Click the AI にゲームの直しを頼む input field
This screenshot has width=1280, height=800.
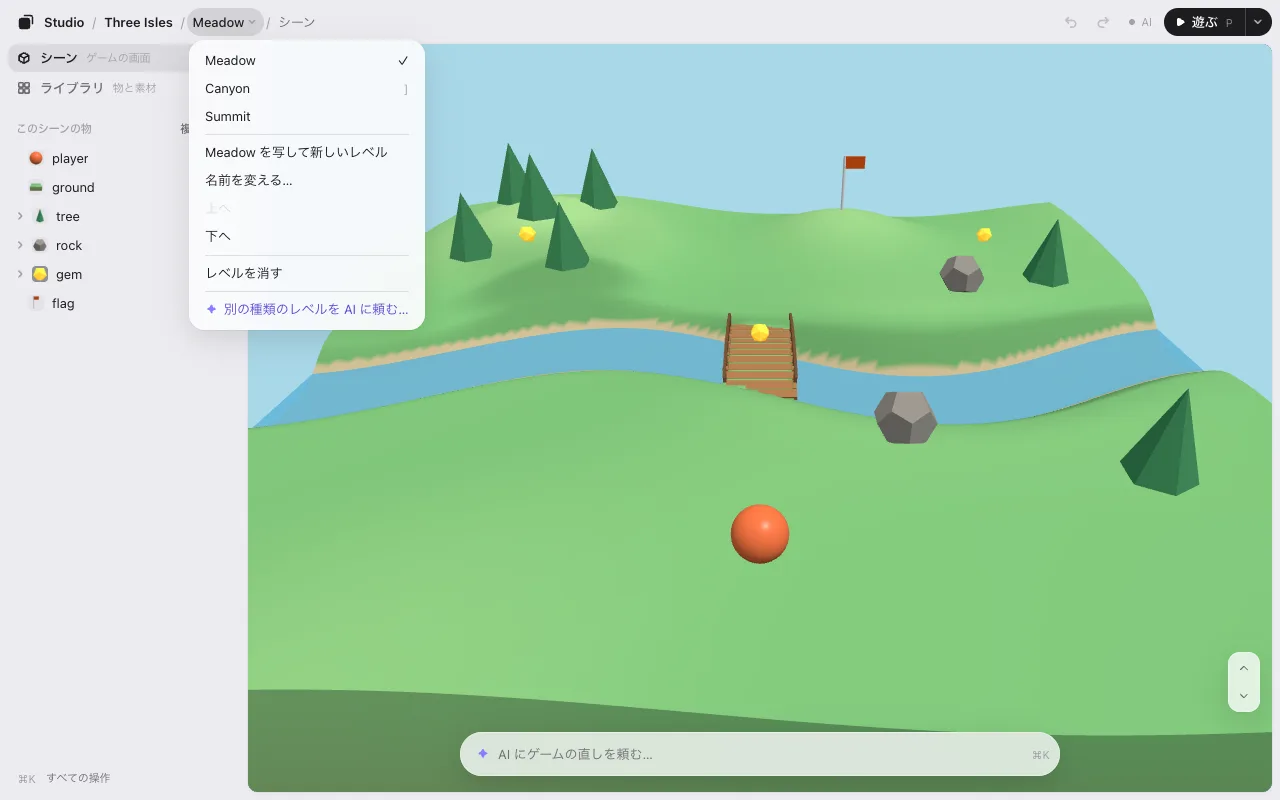click(760, 754)
